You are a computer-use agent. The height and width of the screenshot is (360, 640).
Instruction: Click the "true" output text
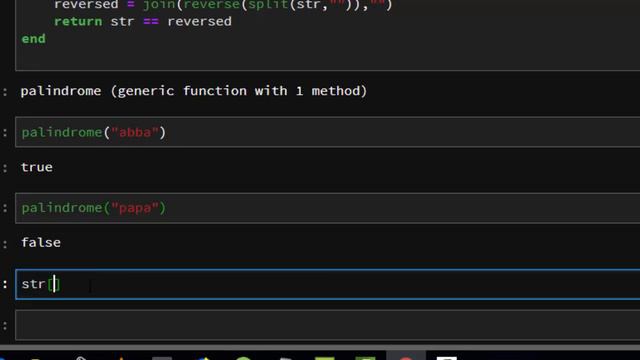37,167
